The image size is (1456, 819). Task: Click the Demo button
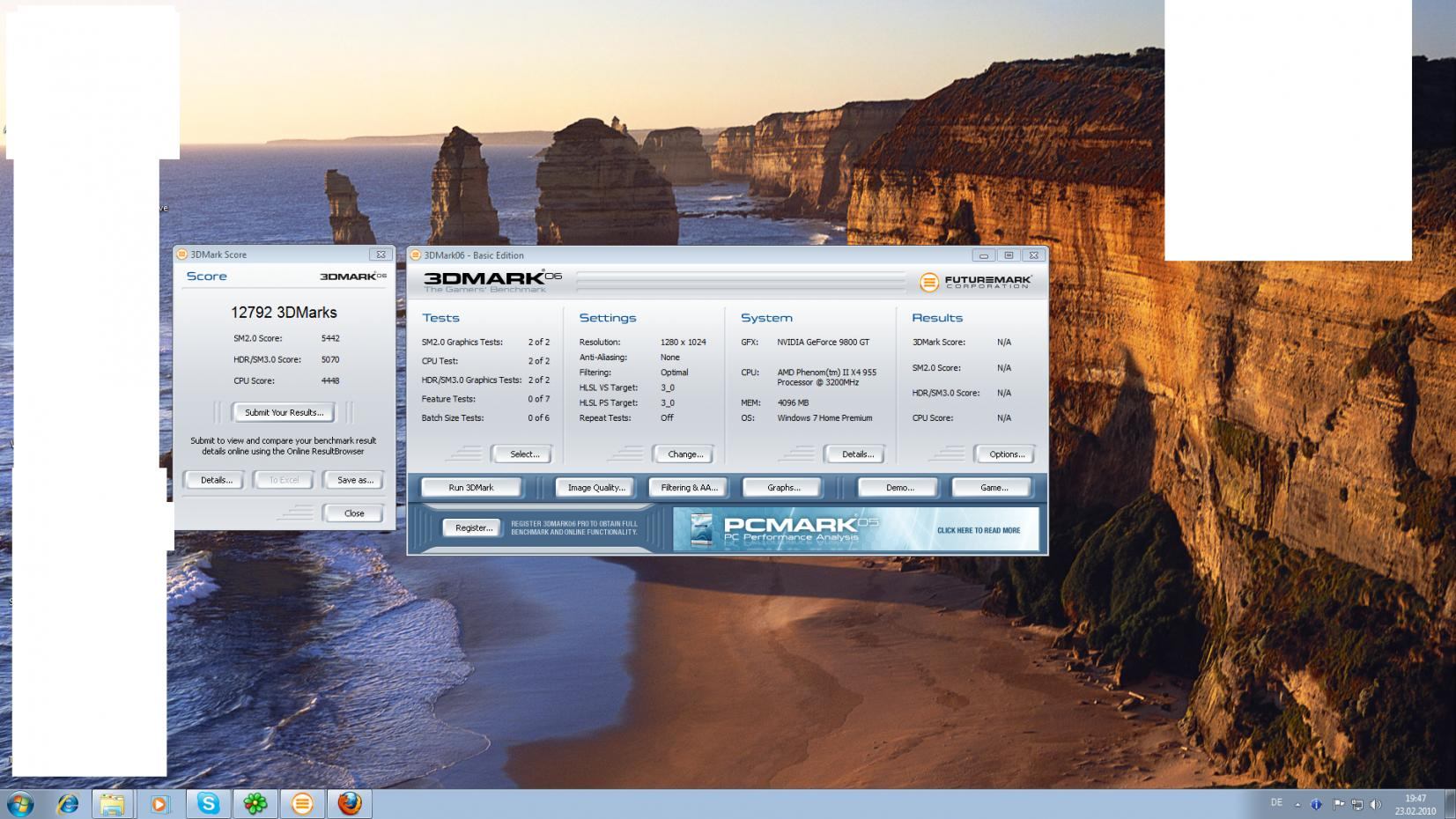899,488
